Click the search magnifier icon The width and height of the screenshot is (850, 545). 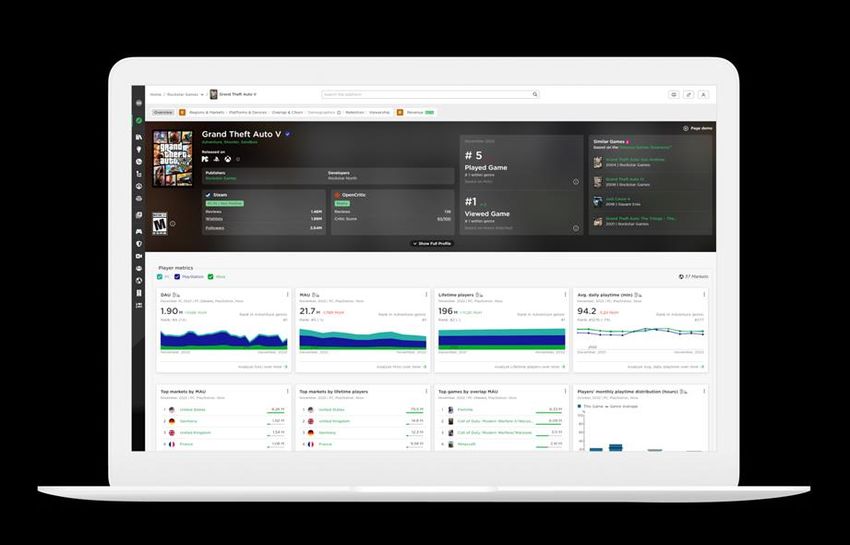click(535, 94)
